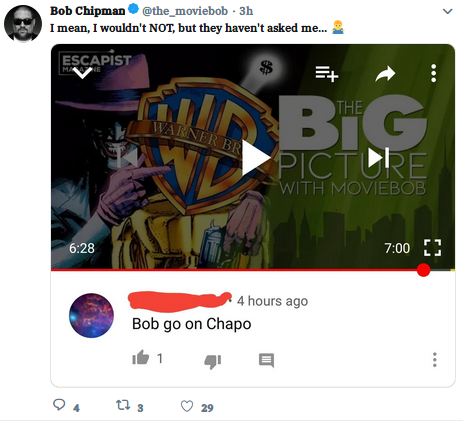Play the Big Picture video
Viewport: 463px width, 422px height.
256,158
